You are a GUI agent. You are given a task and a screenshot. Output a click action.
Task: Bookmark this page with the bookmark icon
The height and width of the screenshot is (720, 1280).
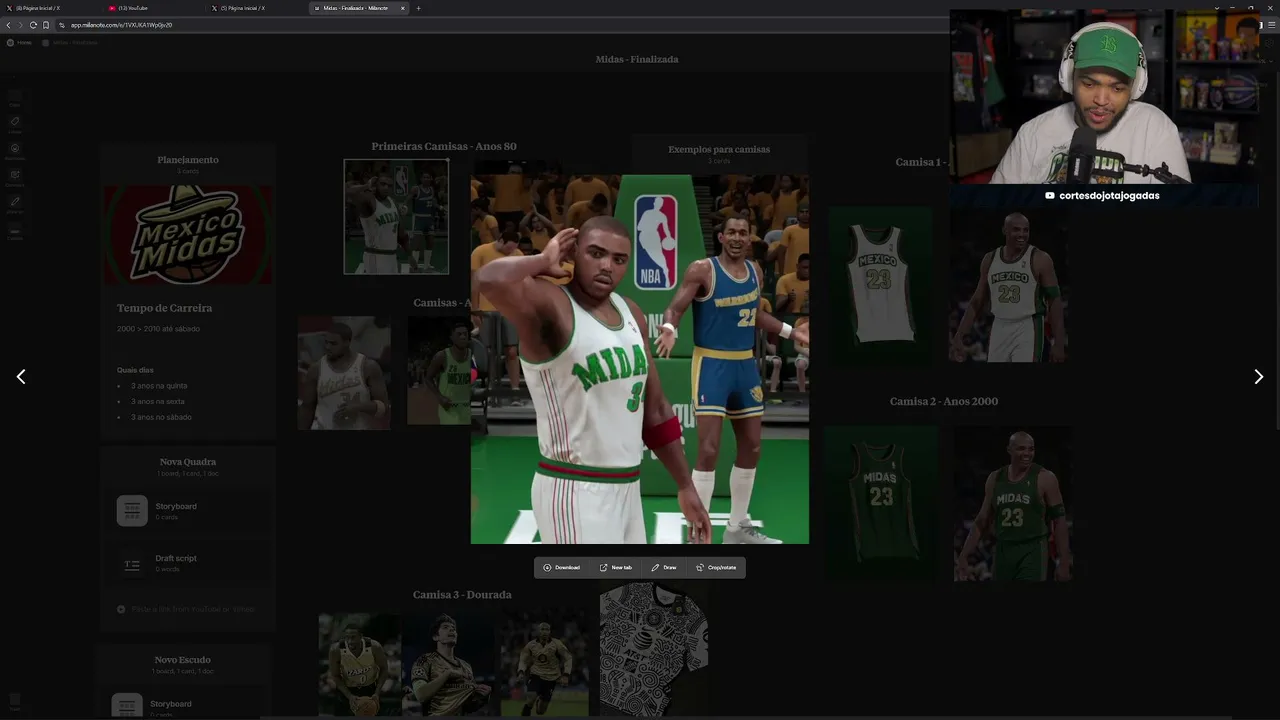coord(45,25)
